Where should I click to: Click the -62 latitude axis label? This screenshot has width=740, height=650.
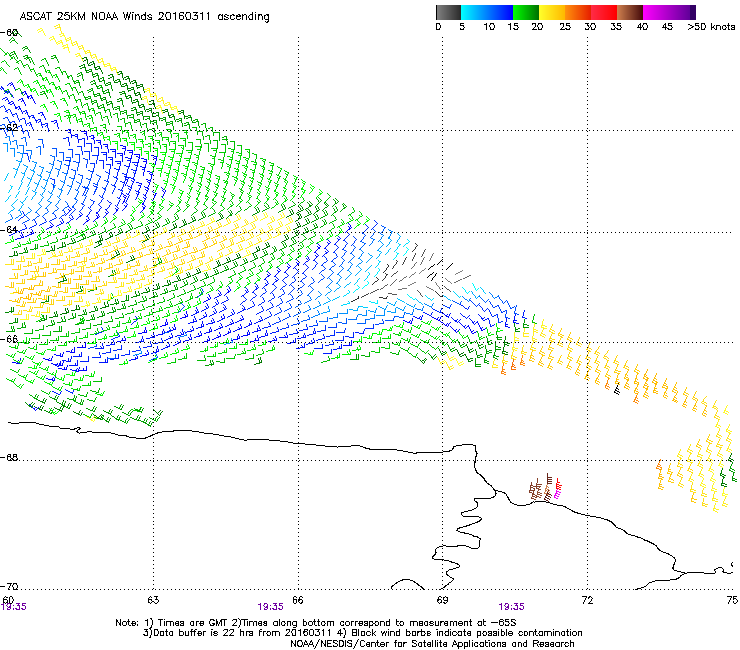click(9, 127)
